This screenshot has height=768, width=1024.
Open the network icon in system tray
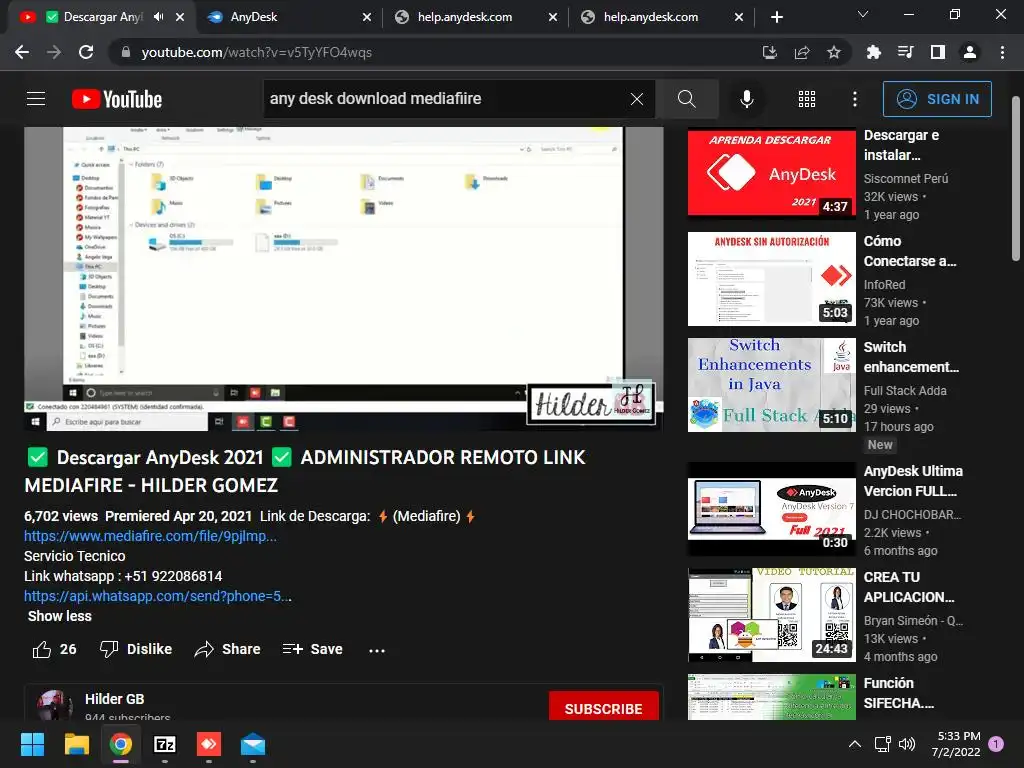pos(883,744)
